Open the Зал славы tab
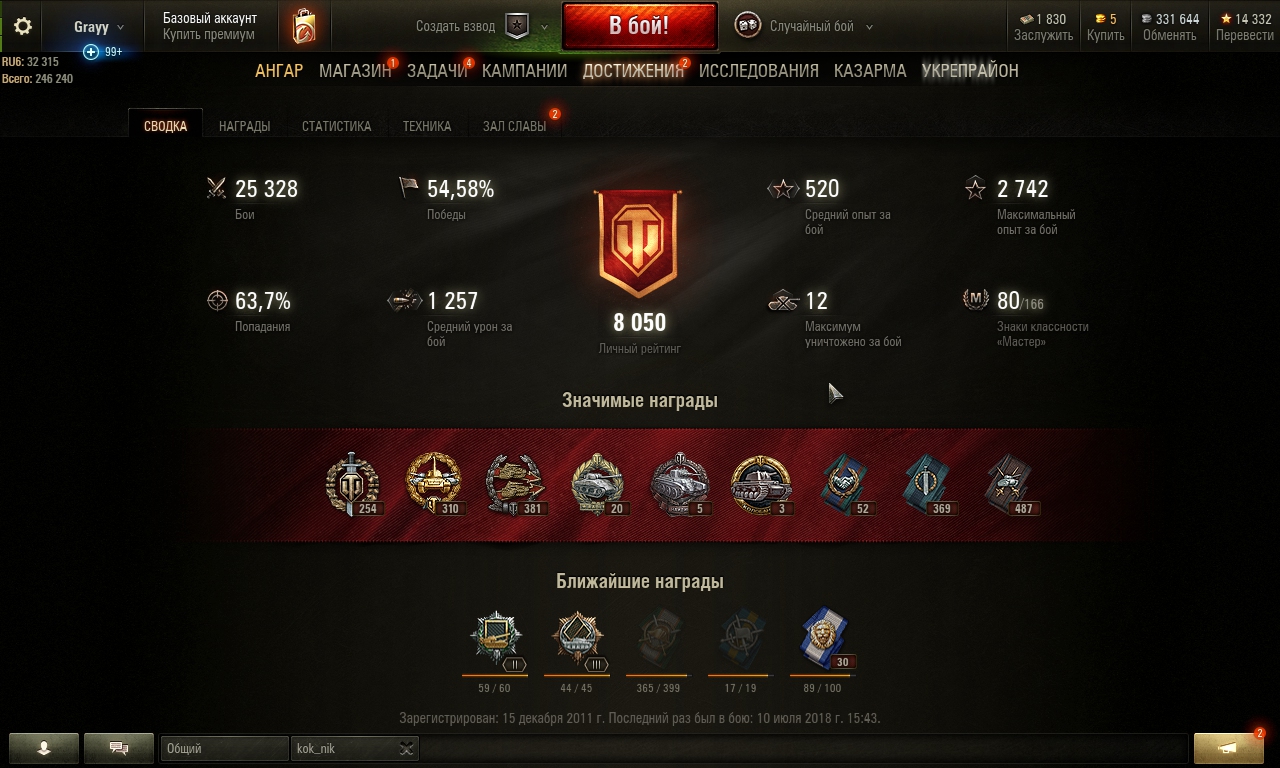The width and height of the screenshot is (1280, 768). [x=514, y=126]
